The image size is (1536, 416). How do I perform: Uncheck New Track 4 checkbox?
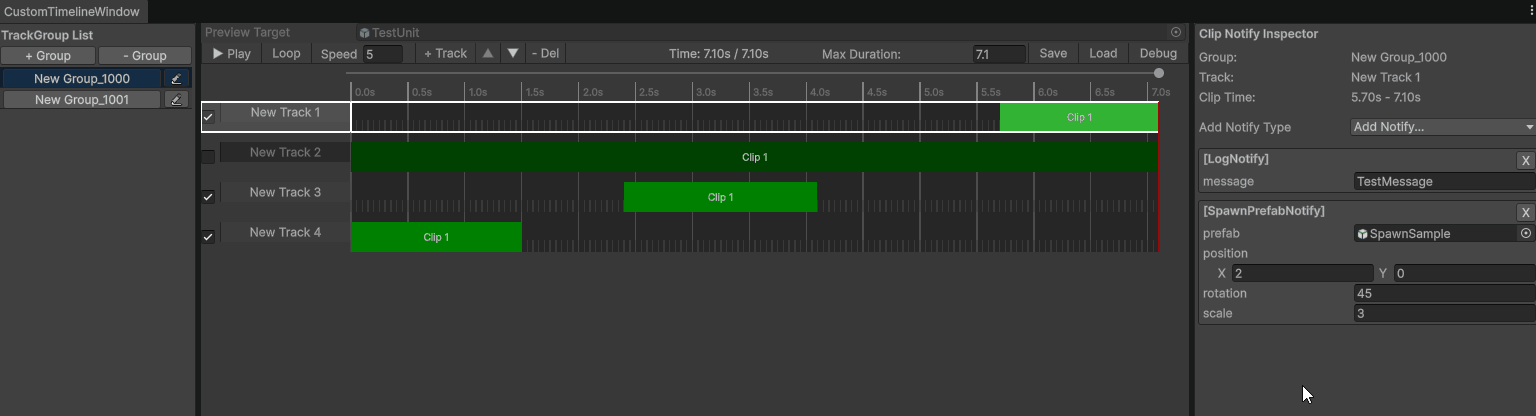[x=208, y=237]
